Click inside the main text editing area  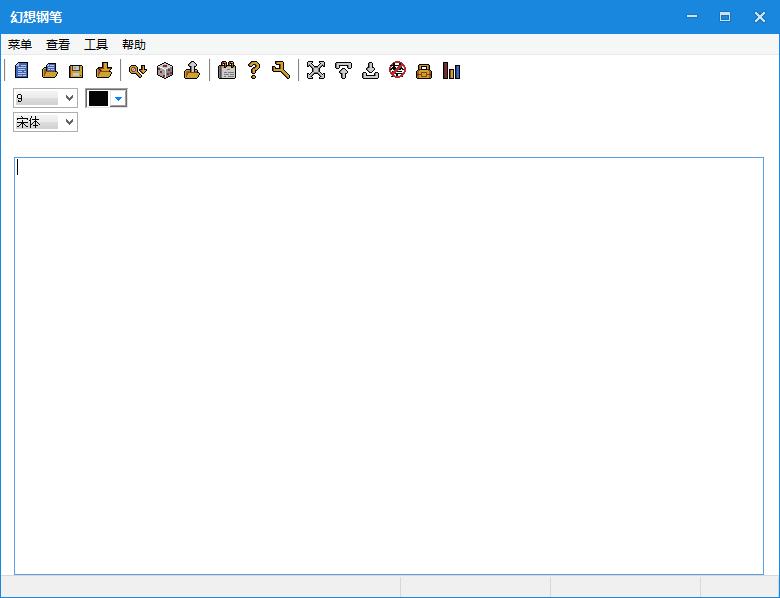click(x=389, y=366)
